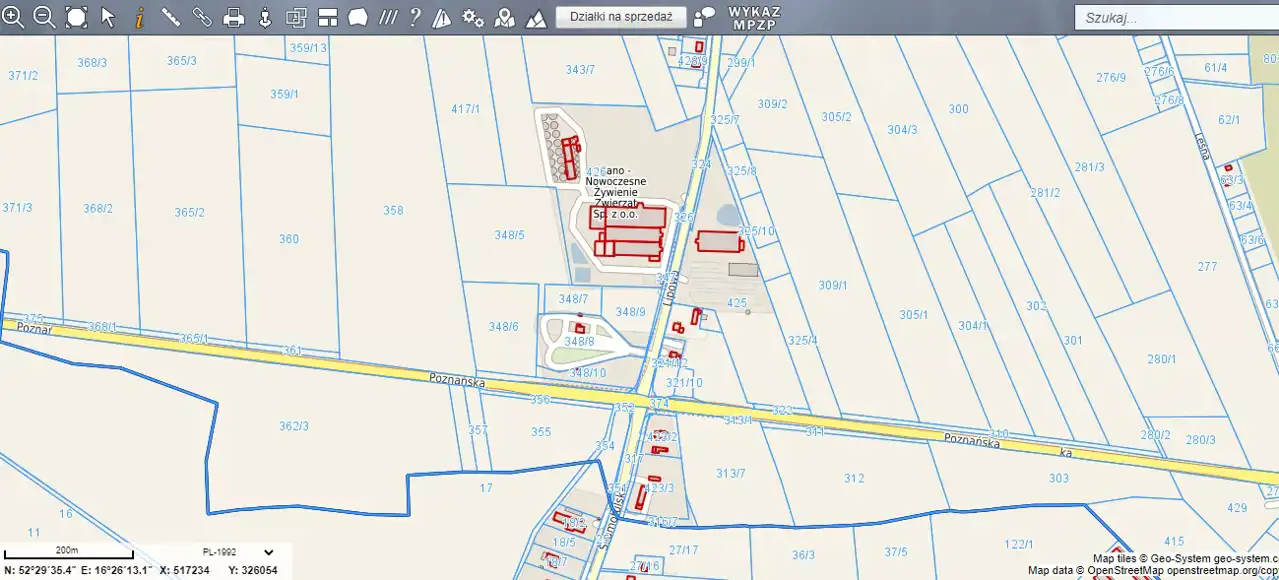Viewport: 1279px width, 580px height.
Task: Click the chain link share icon
Action: click(x=202, y=17)
